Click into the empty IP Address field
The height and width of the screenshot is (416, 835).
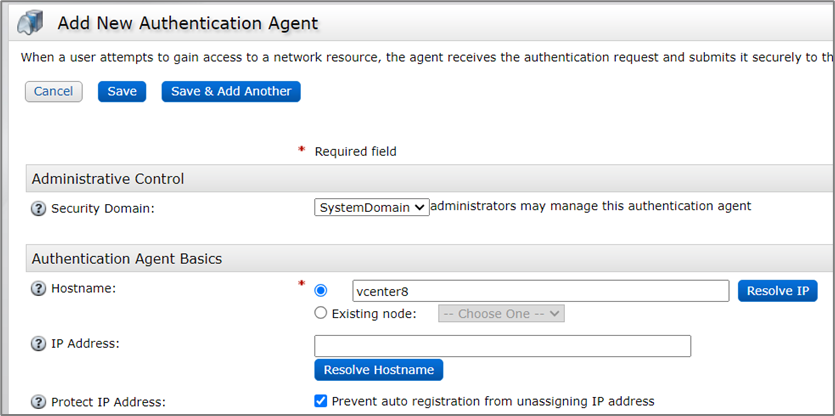502,346
